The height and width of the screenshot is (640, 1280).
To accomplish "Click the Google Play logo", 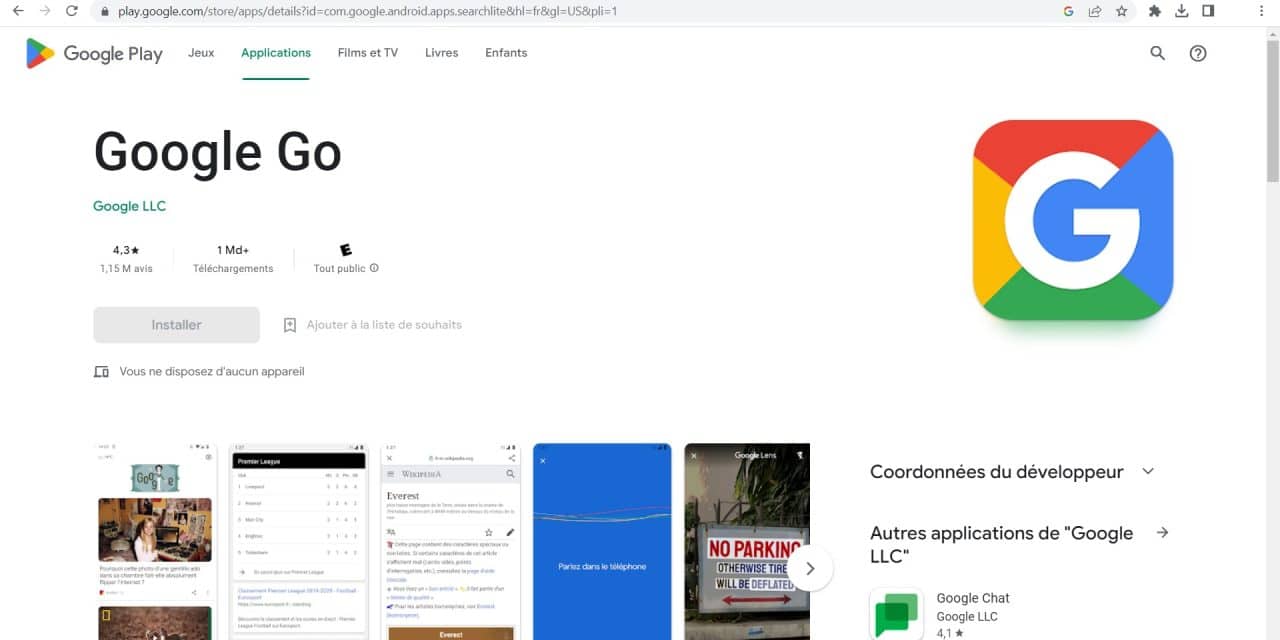I will [x=94, y=54].
